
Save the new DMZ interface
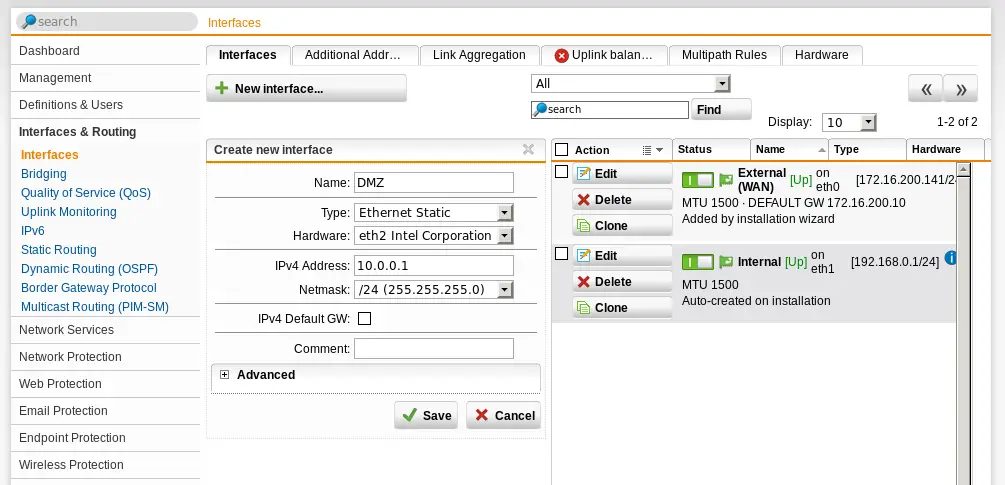click(x=426, y=416)
